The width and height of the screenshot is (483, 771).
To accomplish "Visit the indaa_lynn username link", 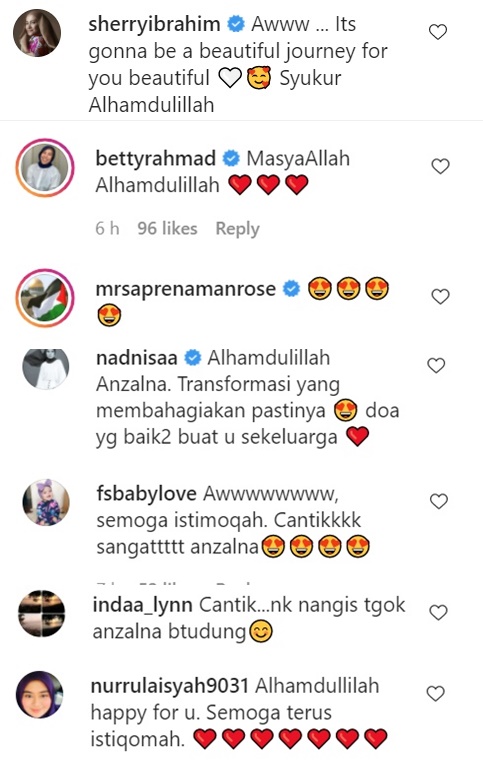I will (x=142, y=606).
